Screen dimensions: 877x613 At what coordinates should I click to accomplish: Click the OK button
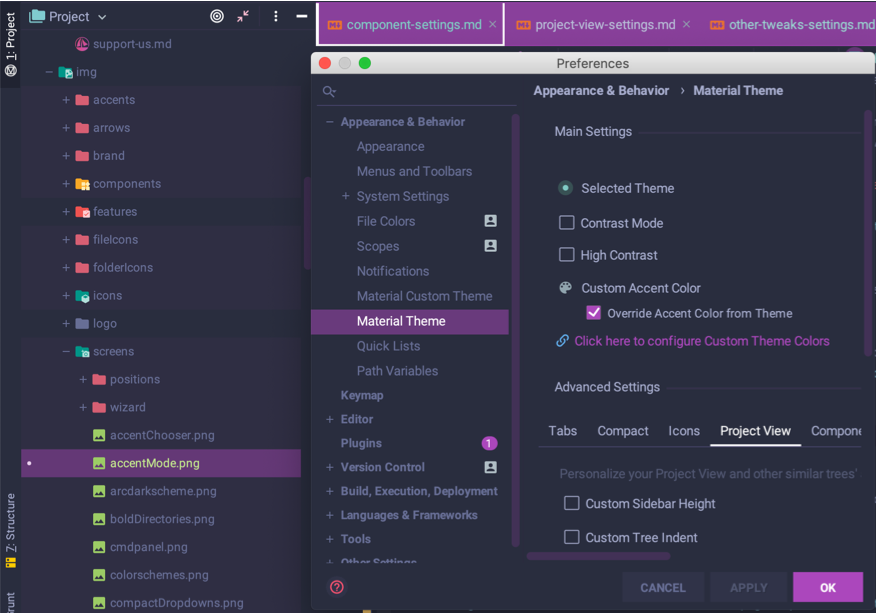[828, 587]
